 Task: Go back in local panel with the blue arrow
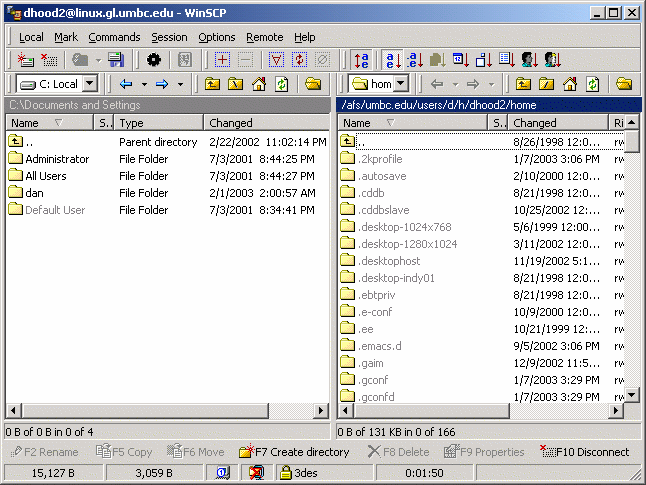[x=126, y=84]
